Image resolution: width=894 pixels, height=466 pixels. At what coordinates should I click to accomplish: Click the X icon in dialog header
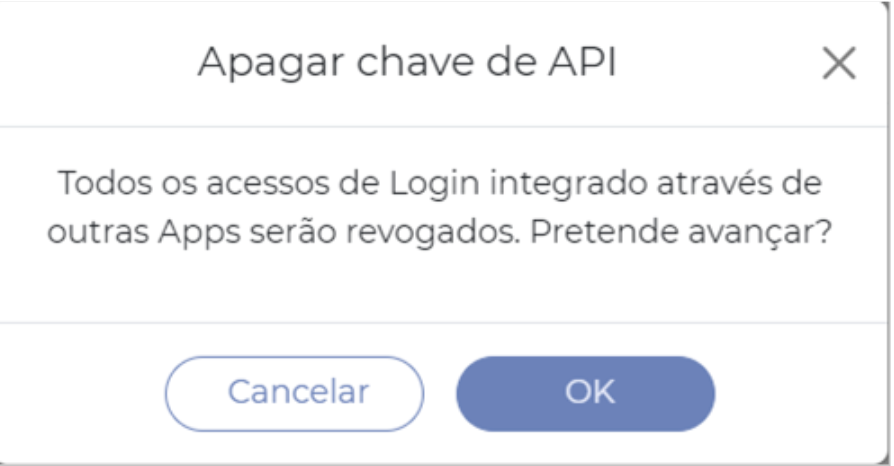[839, 63]
